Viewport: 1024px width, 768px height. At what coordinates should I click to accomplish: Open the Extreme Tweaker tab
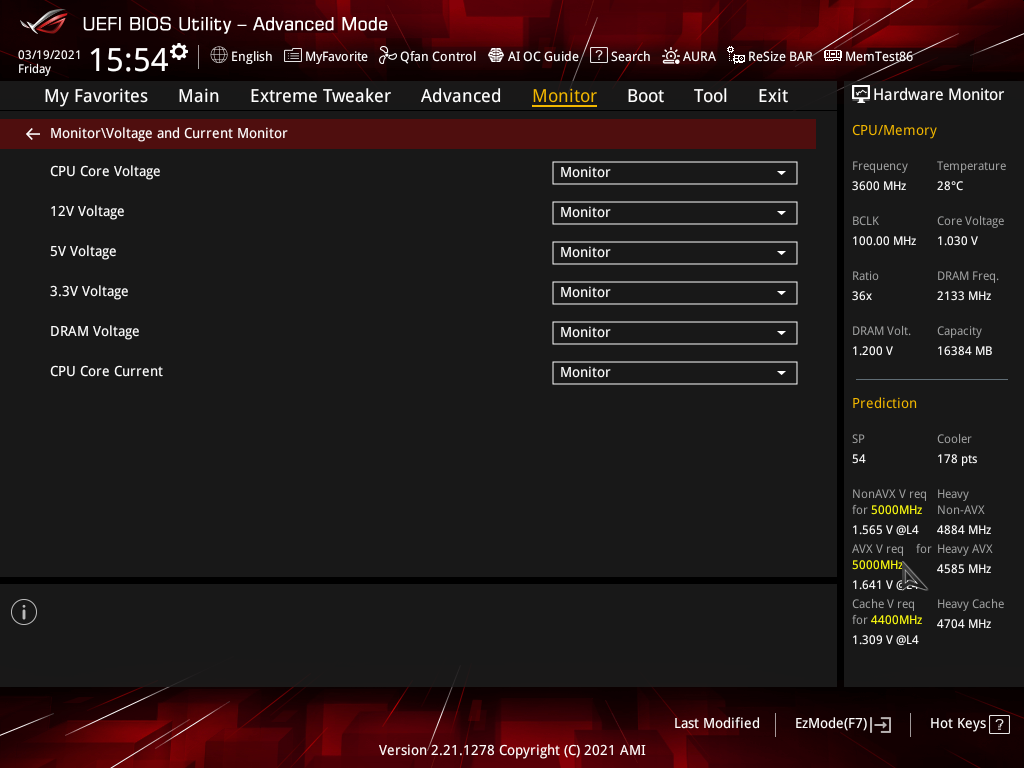(320, 96)
